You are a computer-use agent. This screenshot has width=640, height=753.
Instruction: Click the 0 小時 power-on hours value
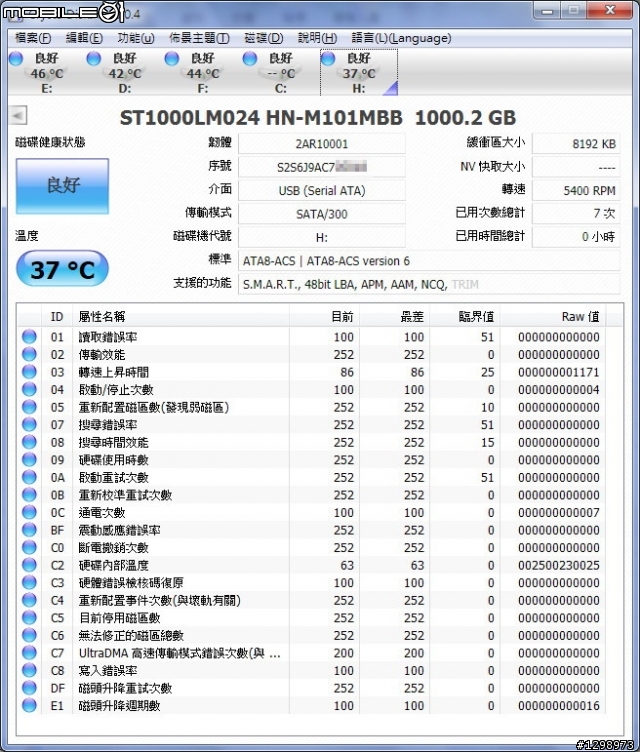point(576,236)
